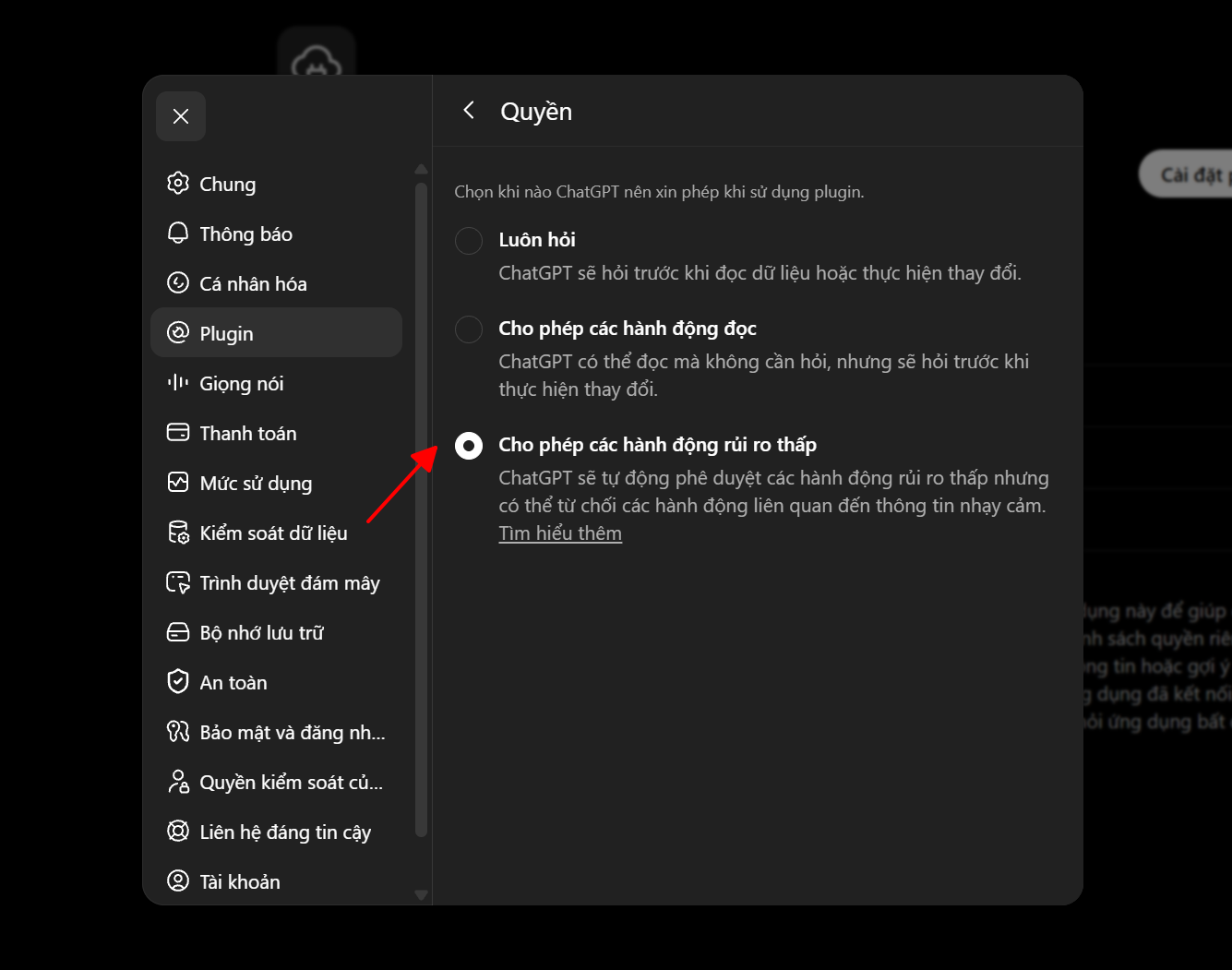Open the Cá nhân hóa settings section

[x=276, y=283]
